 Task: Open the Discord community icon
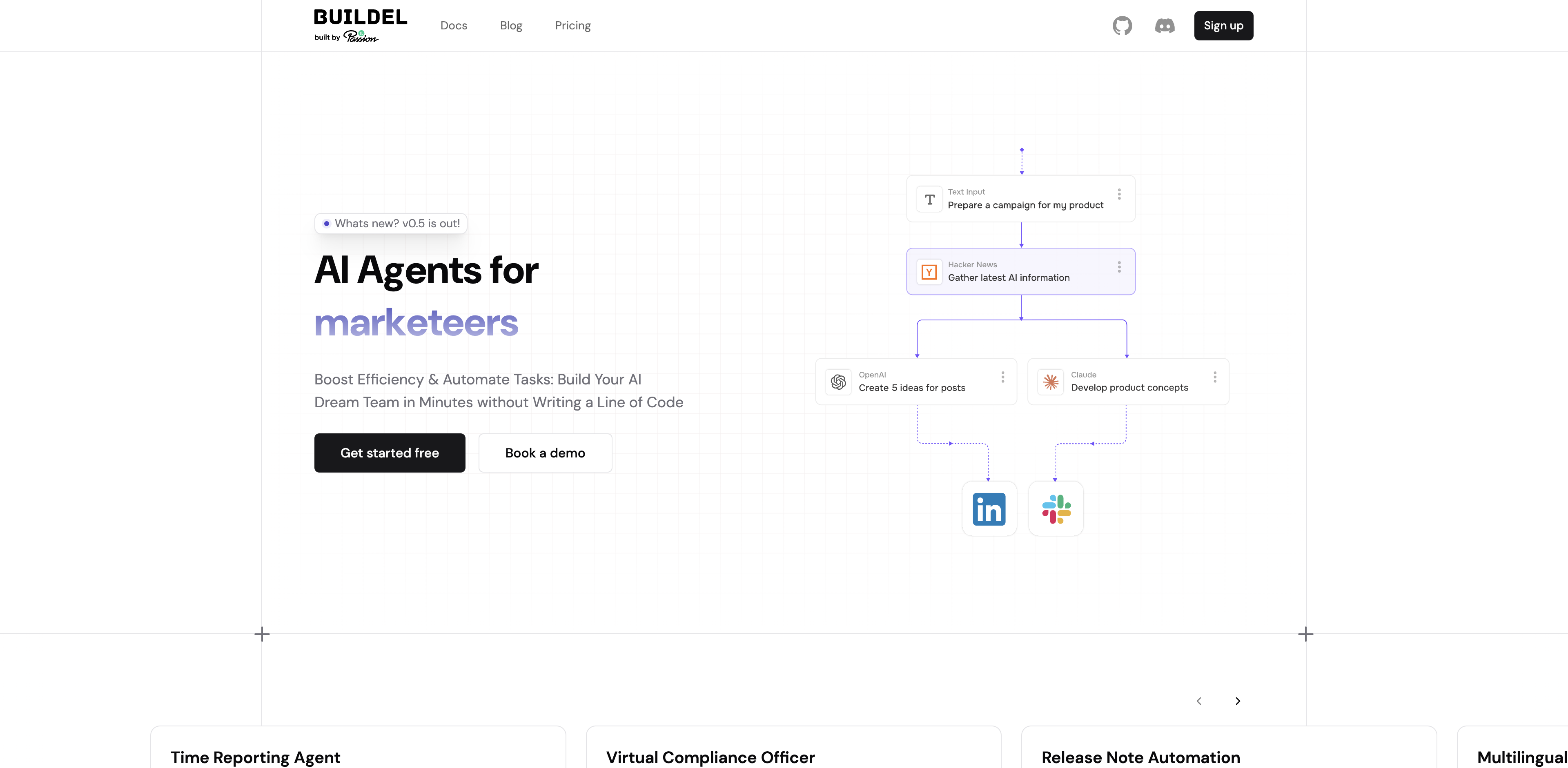pos(1165,26)
